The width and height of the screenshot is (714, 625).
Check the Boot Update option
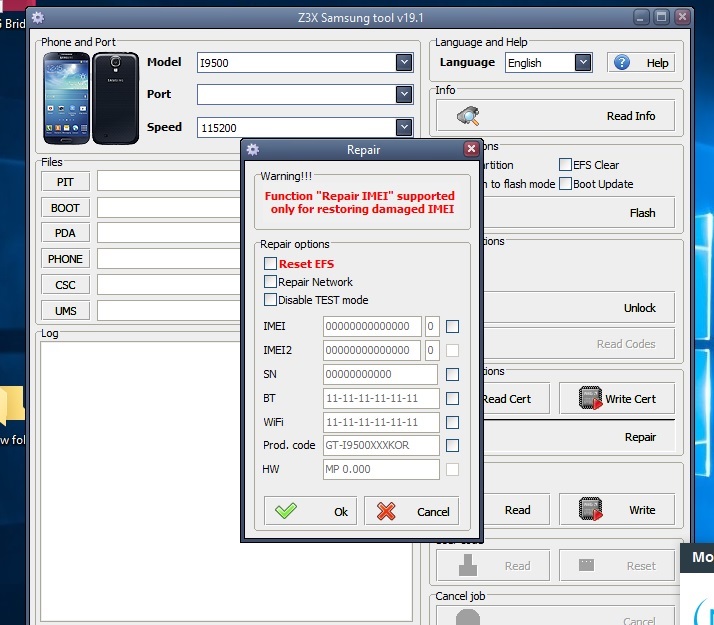point(565,183)
